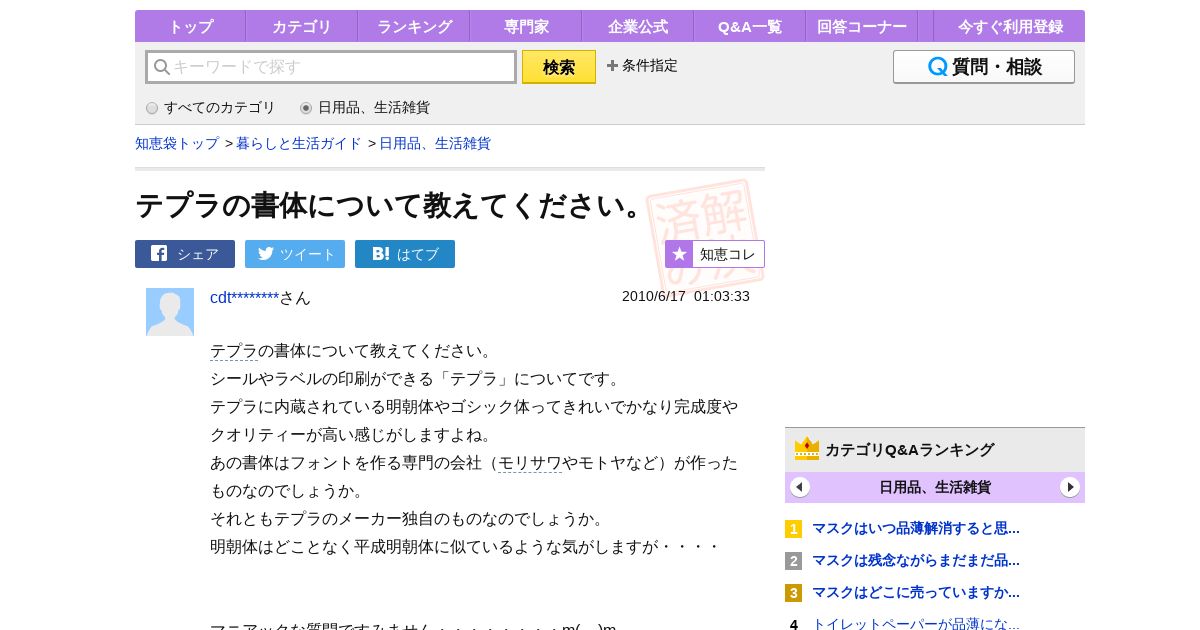Open the カテゴリ tab
The width and height of the screenshot is (1200, 630).
tap(302, 27)
